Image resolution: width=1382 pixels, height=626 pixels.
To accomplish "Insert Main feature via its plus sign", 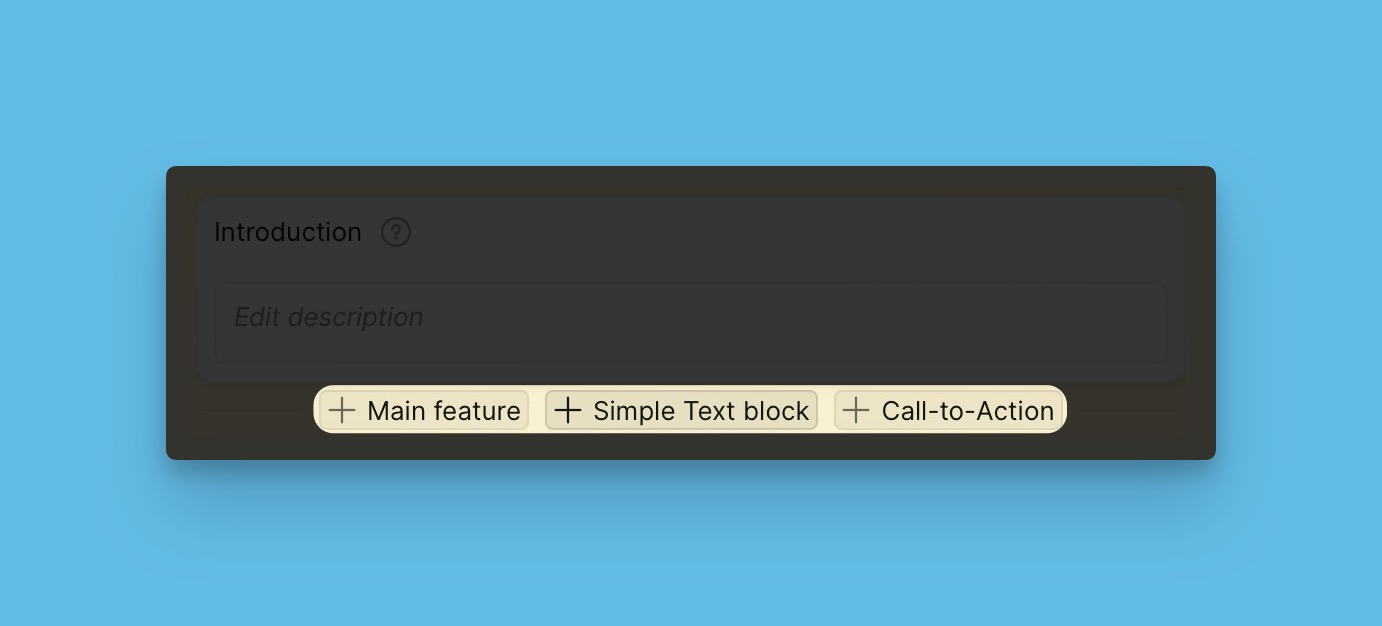I will pos(342,410).
